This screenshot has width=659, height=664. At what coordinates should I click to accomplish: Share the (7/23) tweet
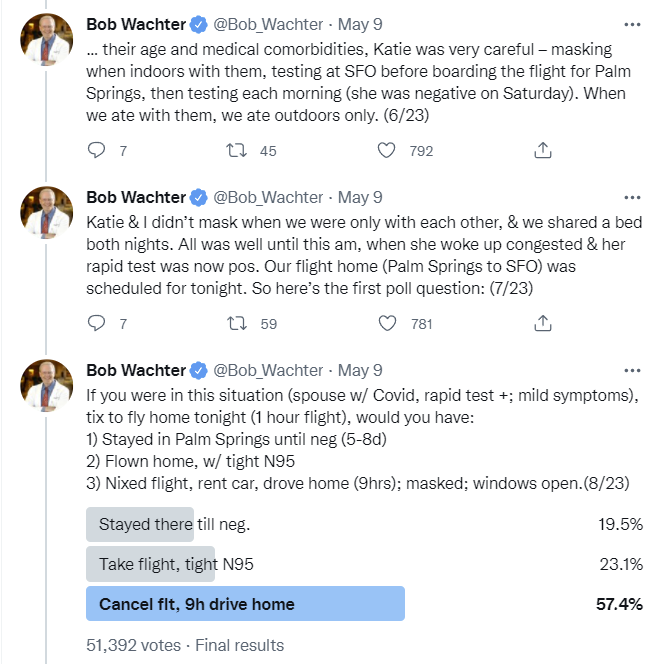(543, 323)
